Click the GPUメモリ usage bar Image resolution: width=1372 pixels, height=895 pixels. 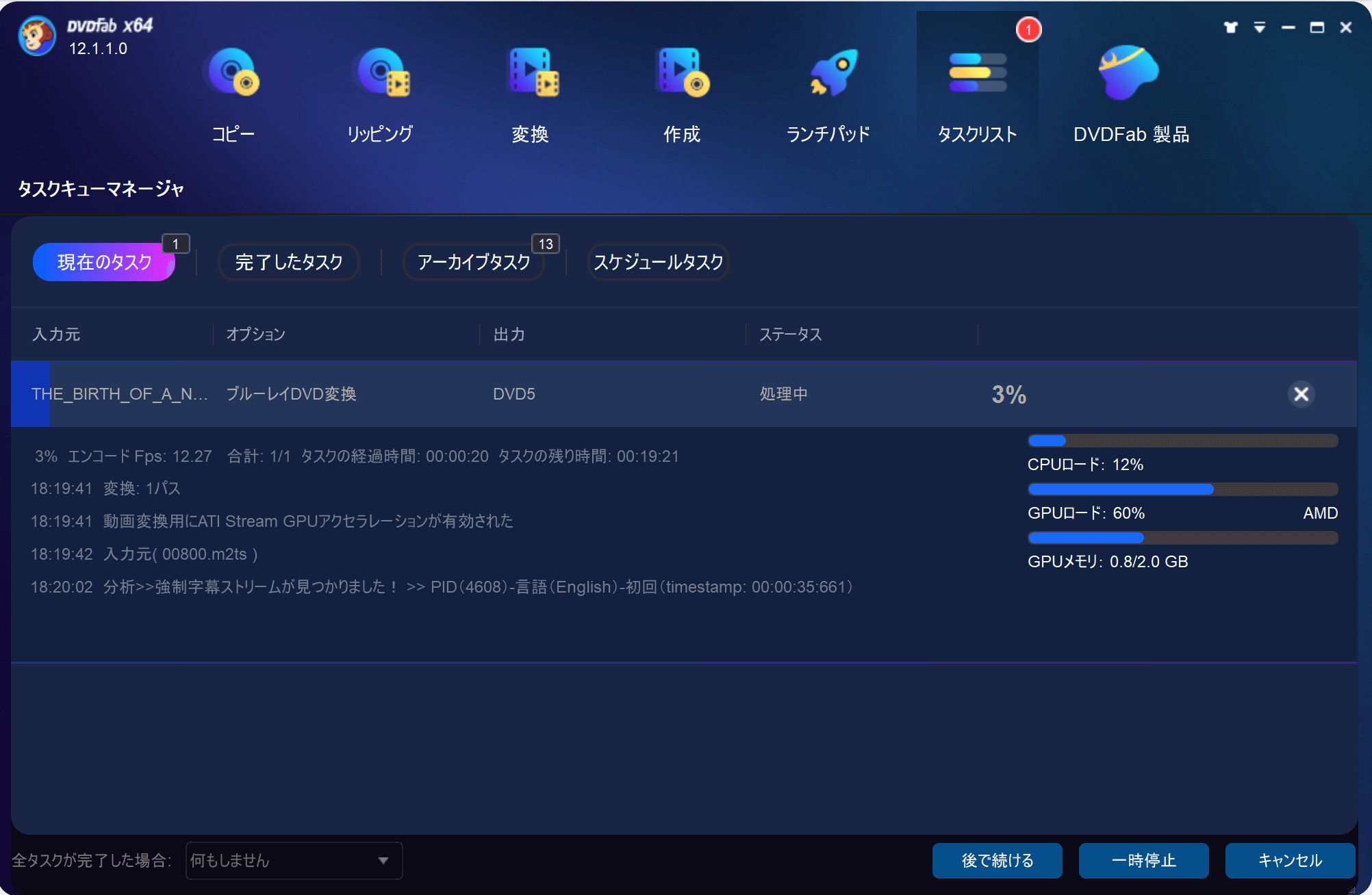point(1183,538)
